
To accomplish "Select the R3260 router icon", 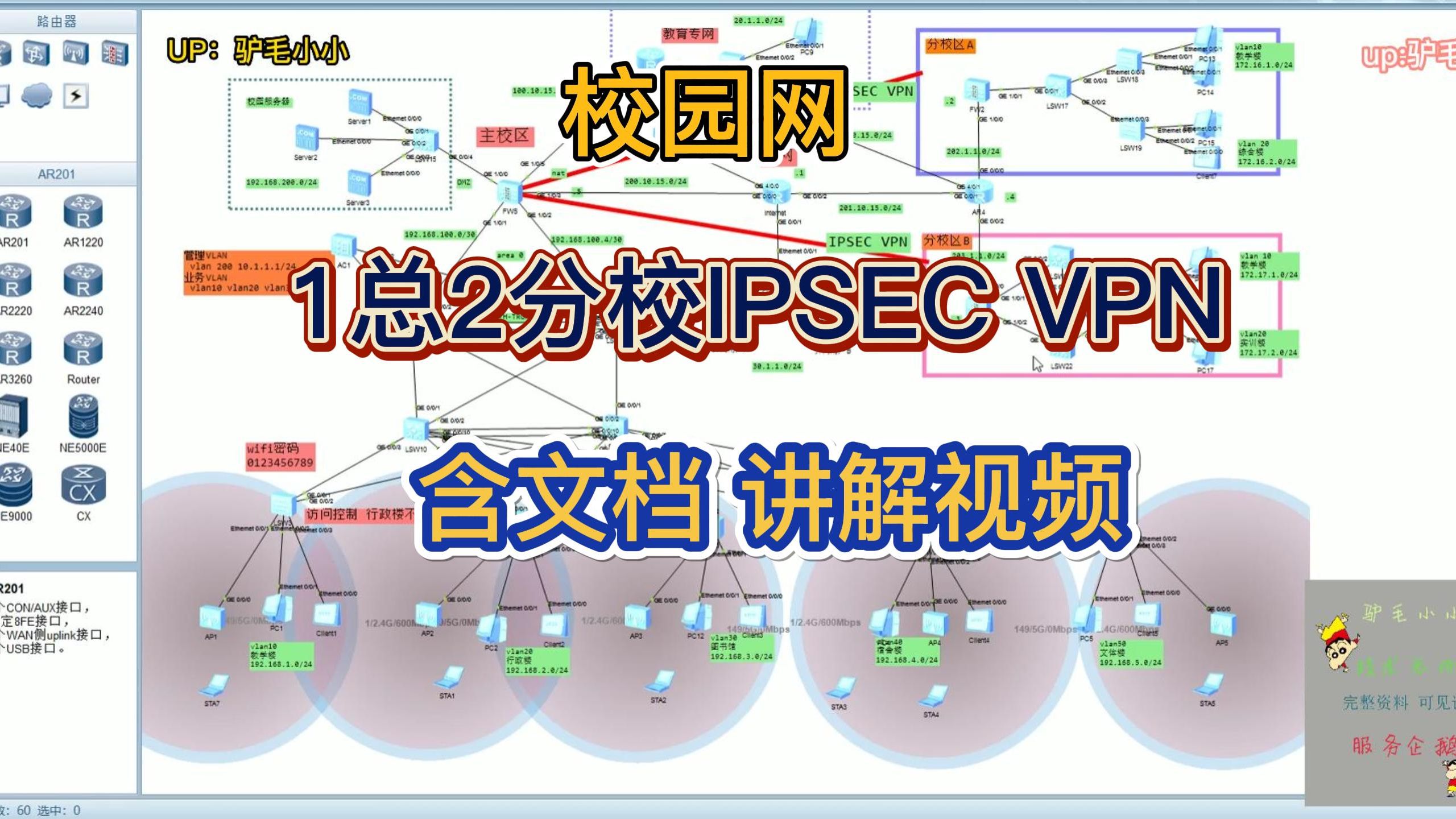I will point(18,355).
